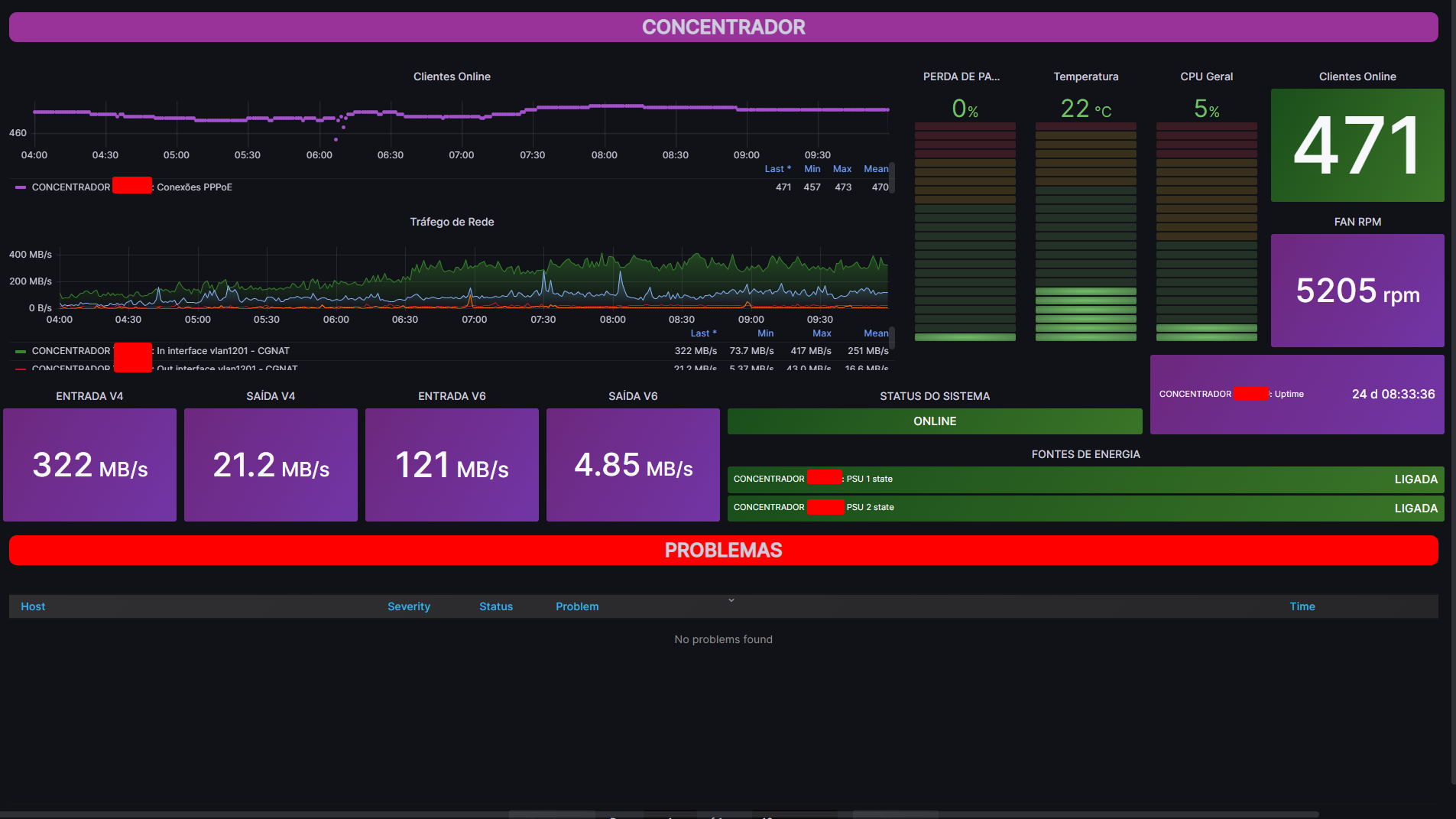Sort legend values by "Last *" column
The height and width of the screenshot is (819, 1456).
point(777,169)
